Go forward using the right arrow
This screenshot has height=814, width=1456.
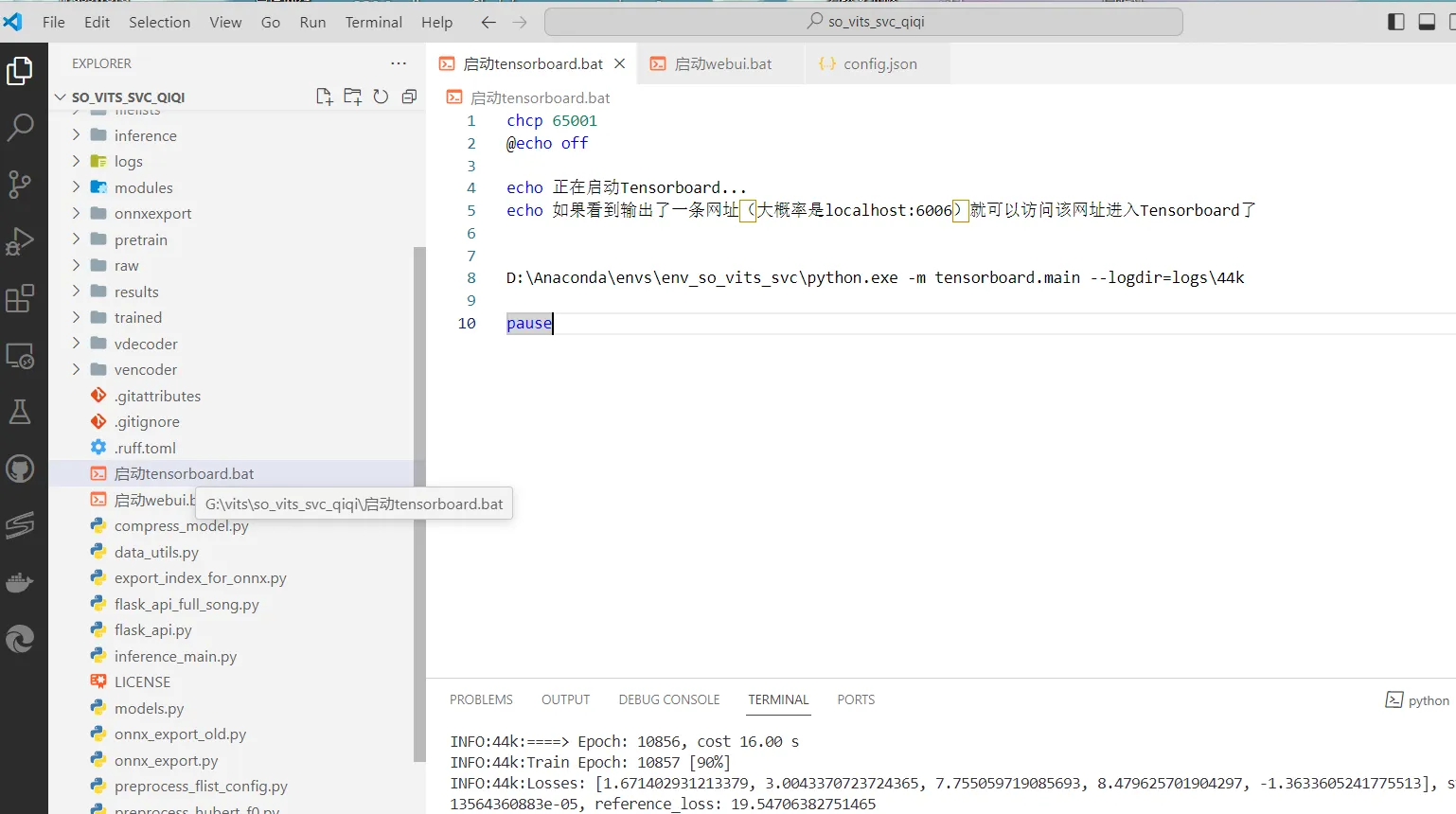[520, 22]
